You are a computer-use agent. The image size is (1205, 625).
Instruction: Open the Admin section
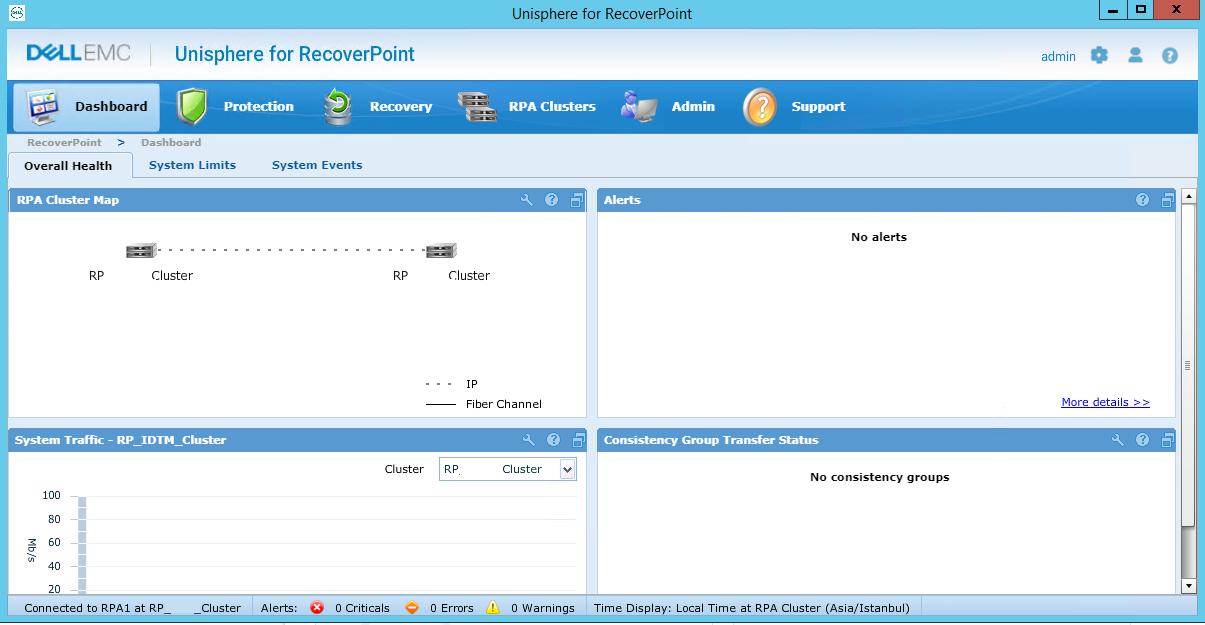click(667, 107)
